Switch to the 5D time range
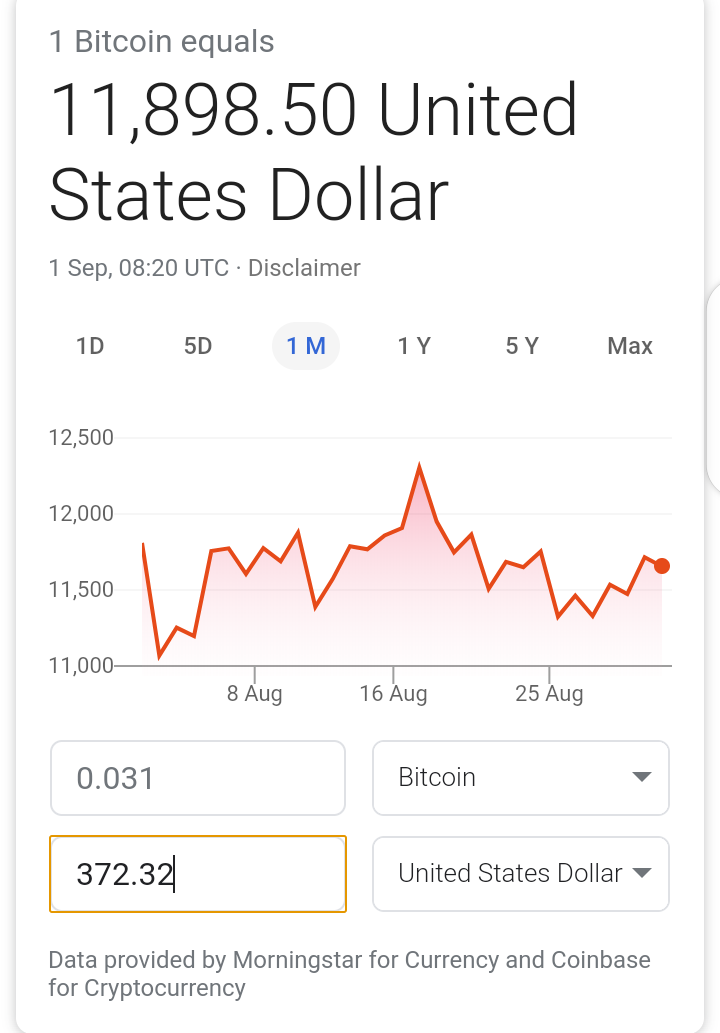This screenshot has height=1033, width=720. point(198,346)
